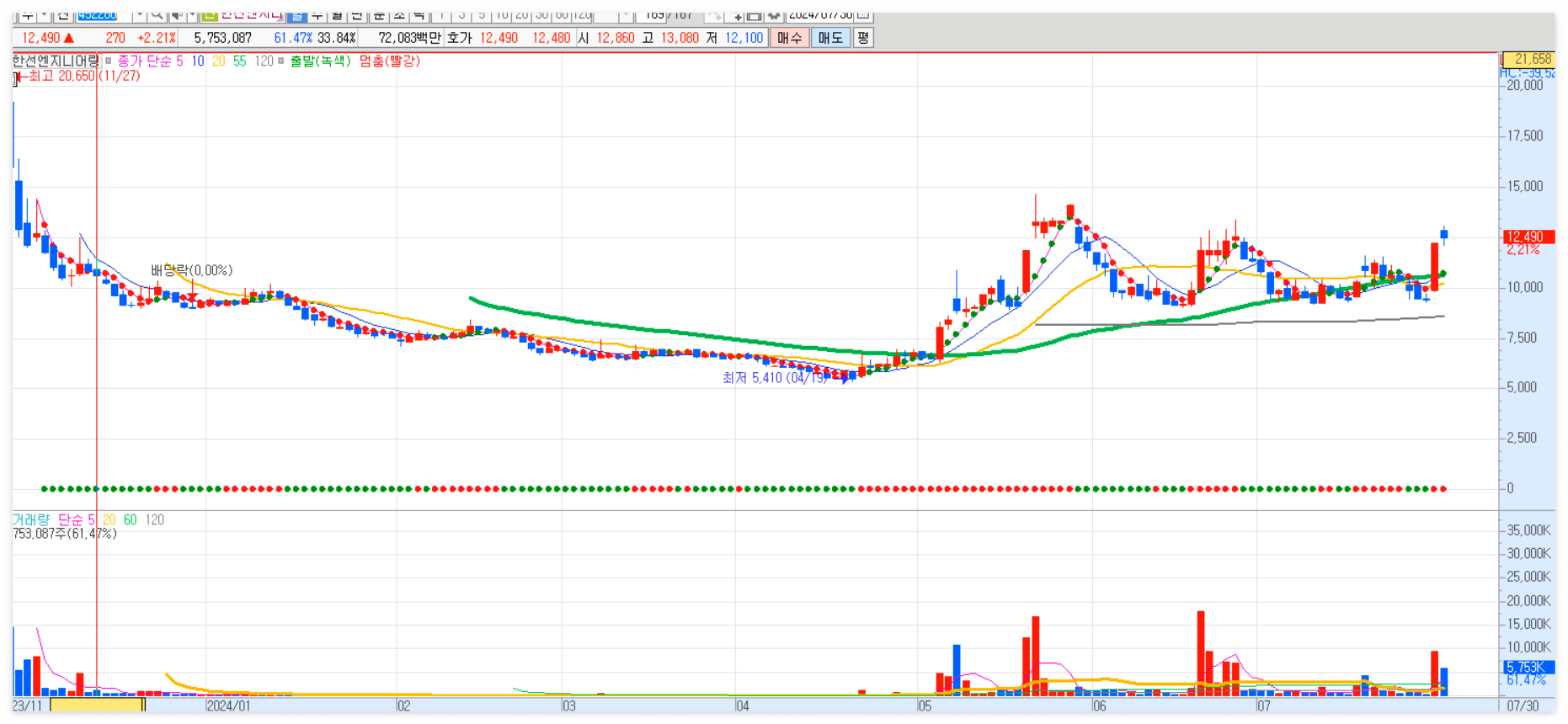Click the red 12,490 current price tag
The image size is (1568, 724).
pyautogui.click(x=1528, y=237)
